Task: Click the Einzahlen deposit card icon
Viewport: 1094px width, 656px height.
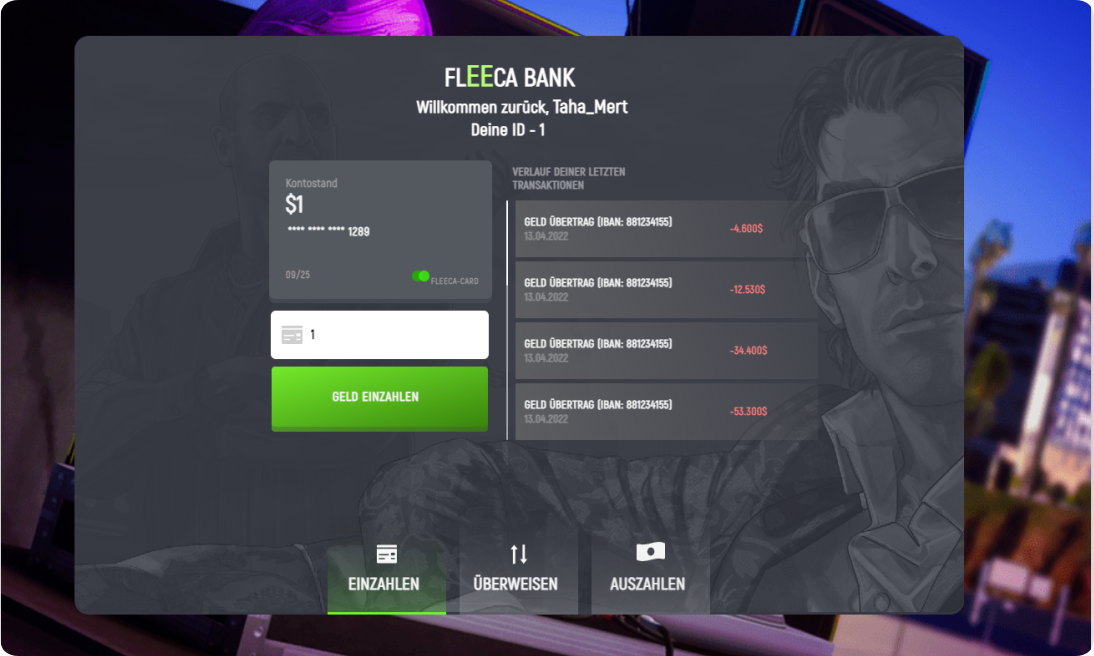Action: pos(387,554)
